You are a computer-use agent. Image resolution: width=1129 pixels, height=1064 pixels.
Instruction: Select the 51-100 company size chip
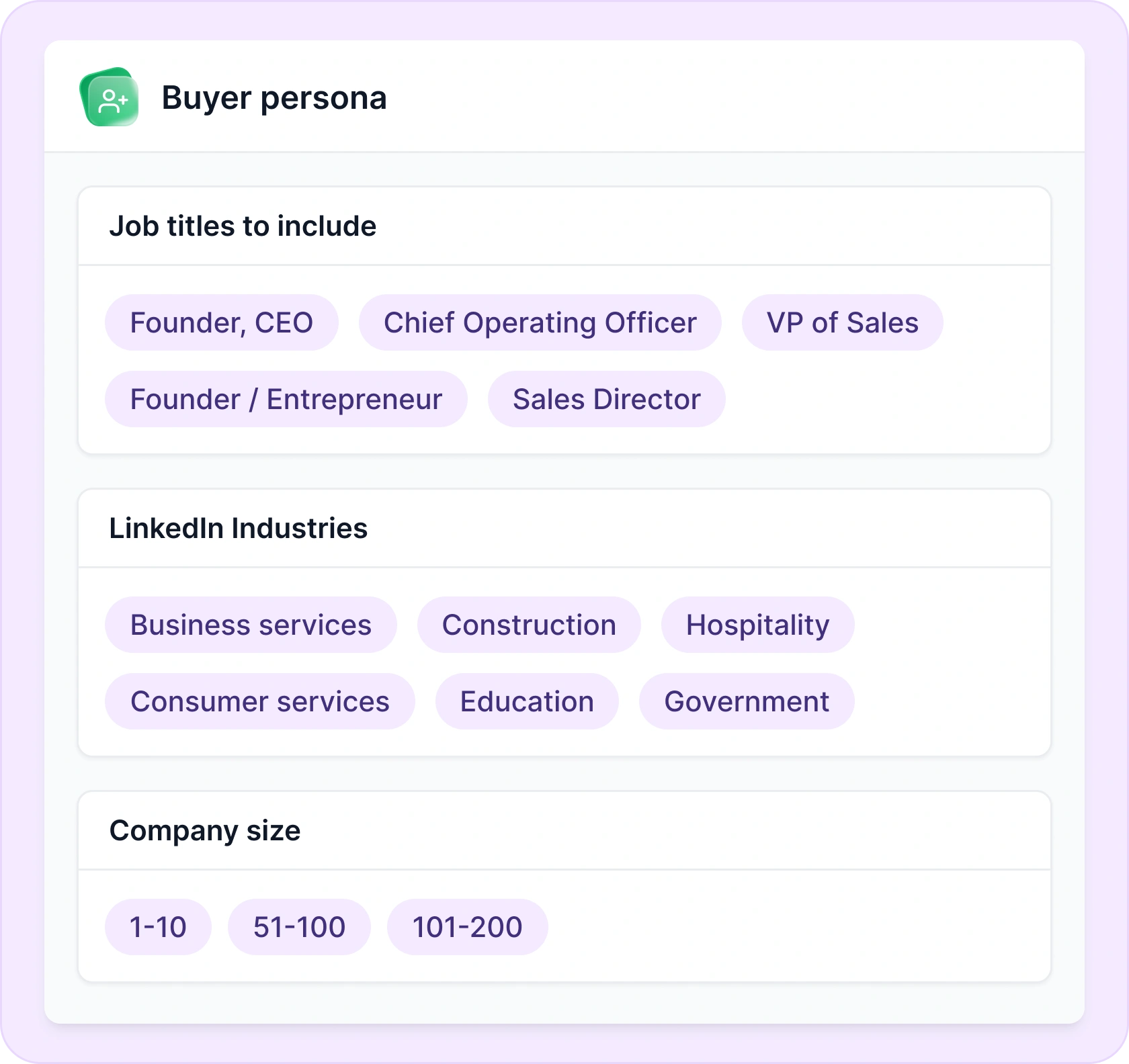pos(299,927)
